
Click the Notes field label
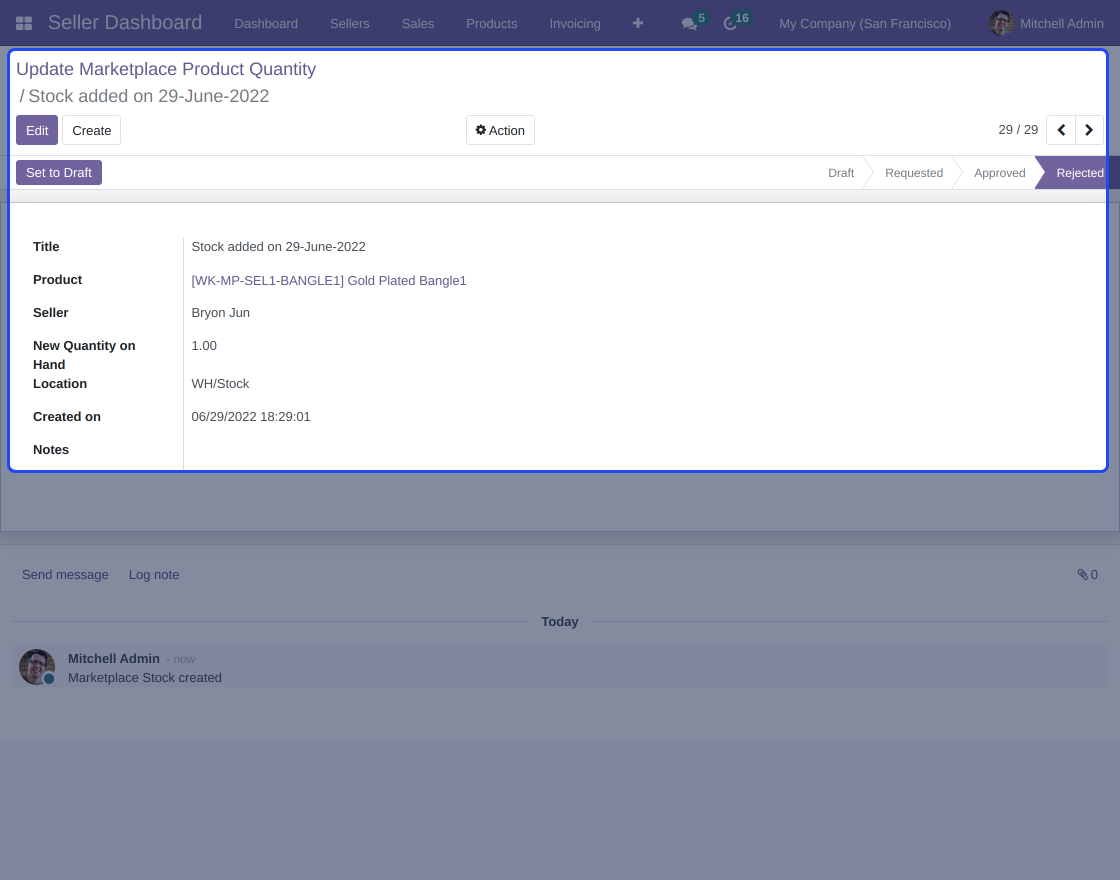pyautogui.click(x=51, y=450)
